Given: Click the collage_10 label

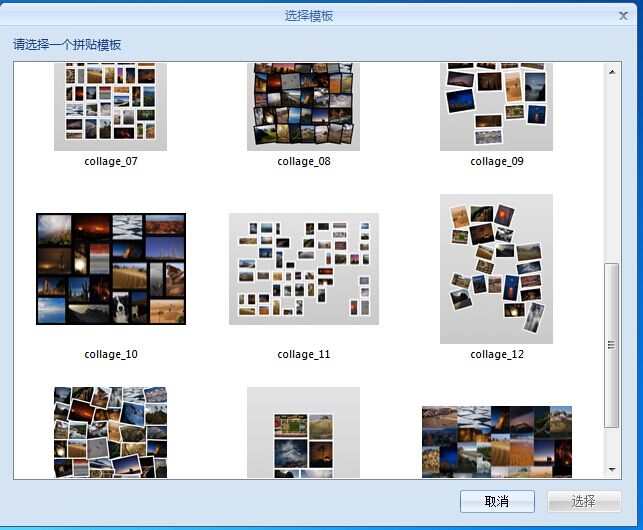Looking at the screenshot, I should (111, 354).
